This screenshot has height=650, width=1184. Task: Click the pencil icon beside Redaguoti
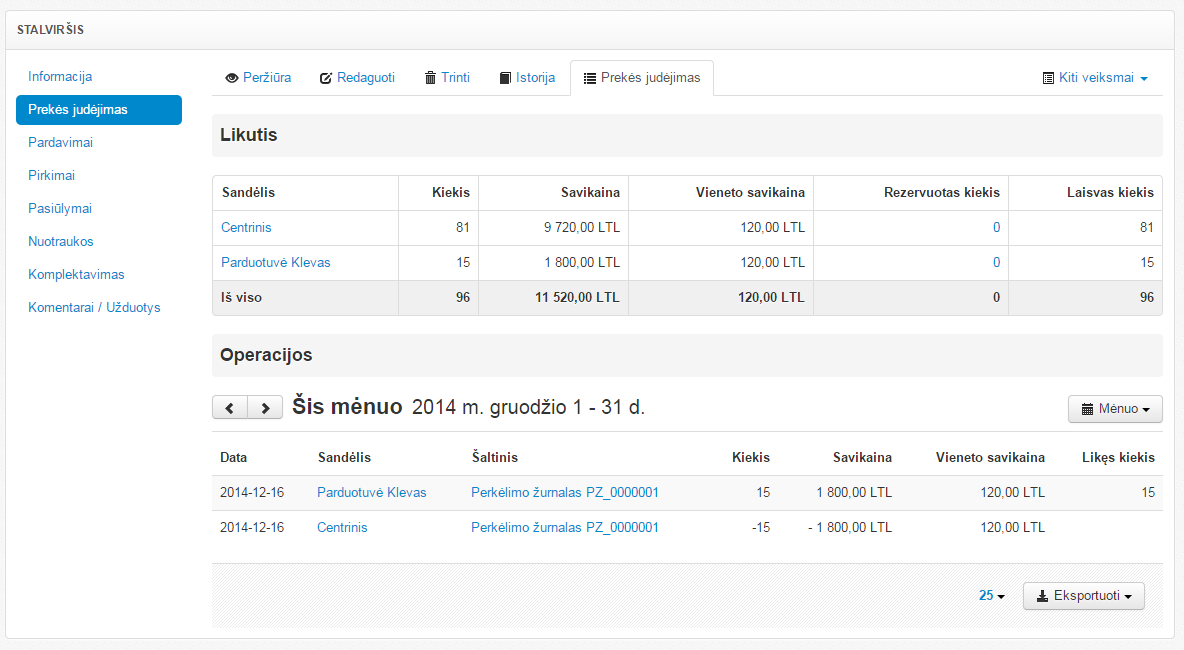(x=325, y=78)
